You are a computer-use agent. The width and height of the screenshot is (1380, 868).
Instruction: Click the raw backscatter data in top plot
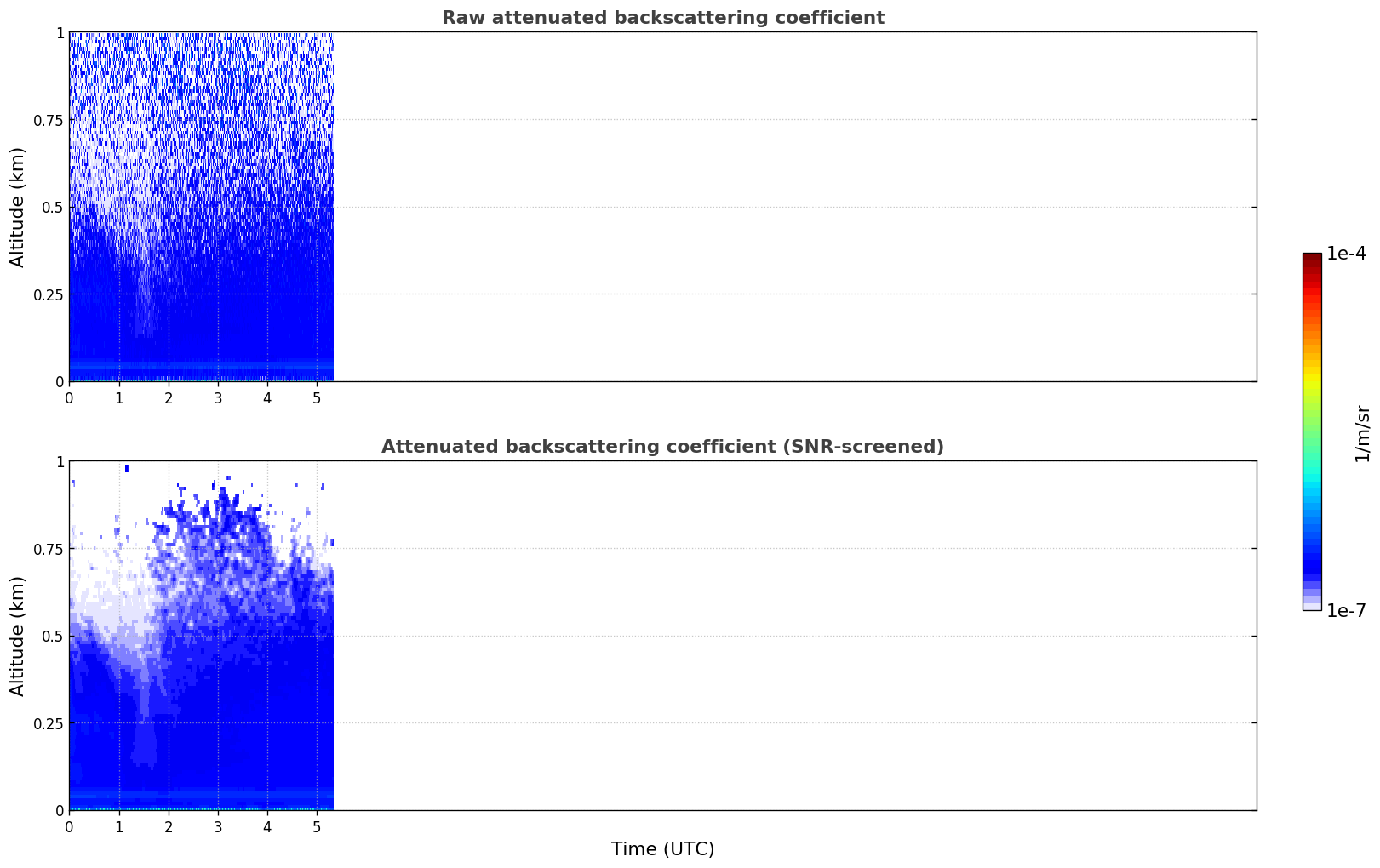[x=201, y=207]
